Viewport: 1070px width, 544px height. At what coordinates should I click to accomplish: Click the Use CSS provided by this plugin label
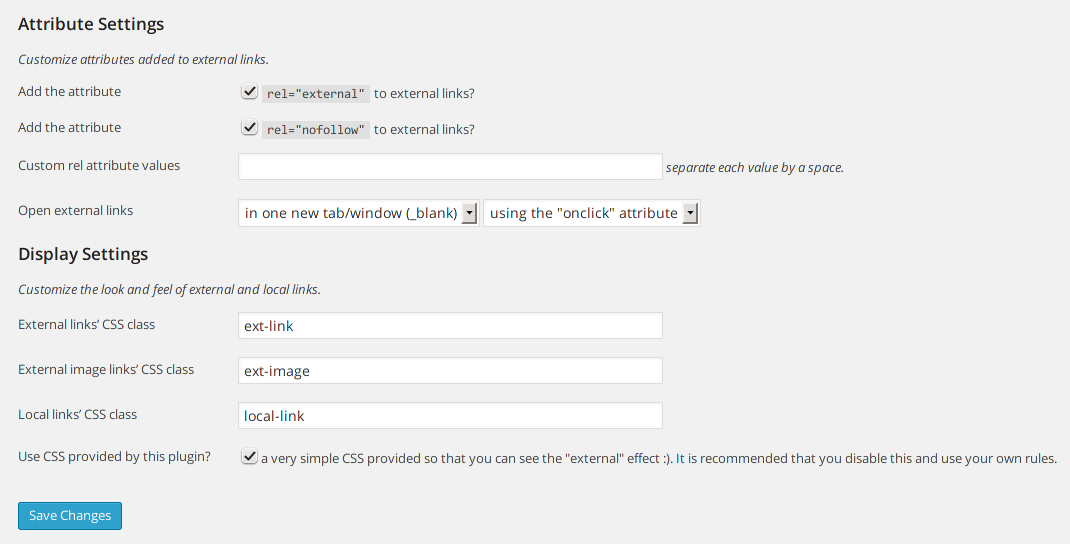click(x=115, y=457)
